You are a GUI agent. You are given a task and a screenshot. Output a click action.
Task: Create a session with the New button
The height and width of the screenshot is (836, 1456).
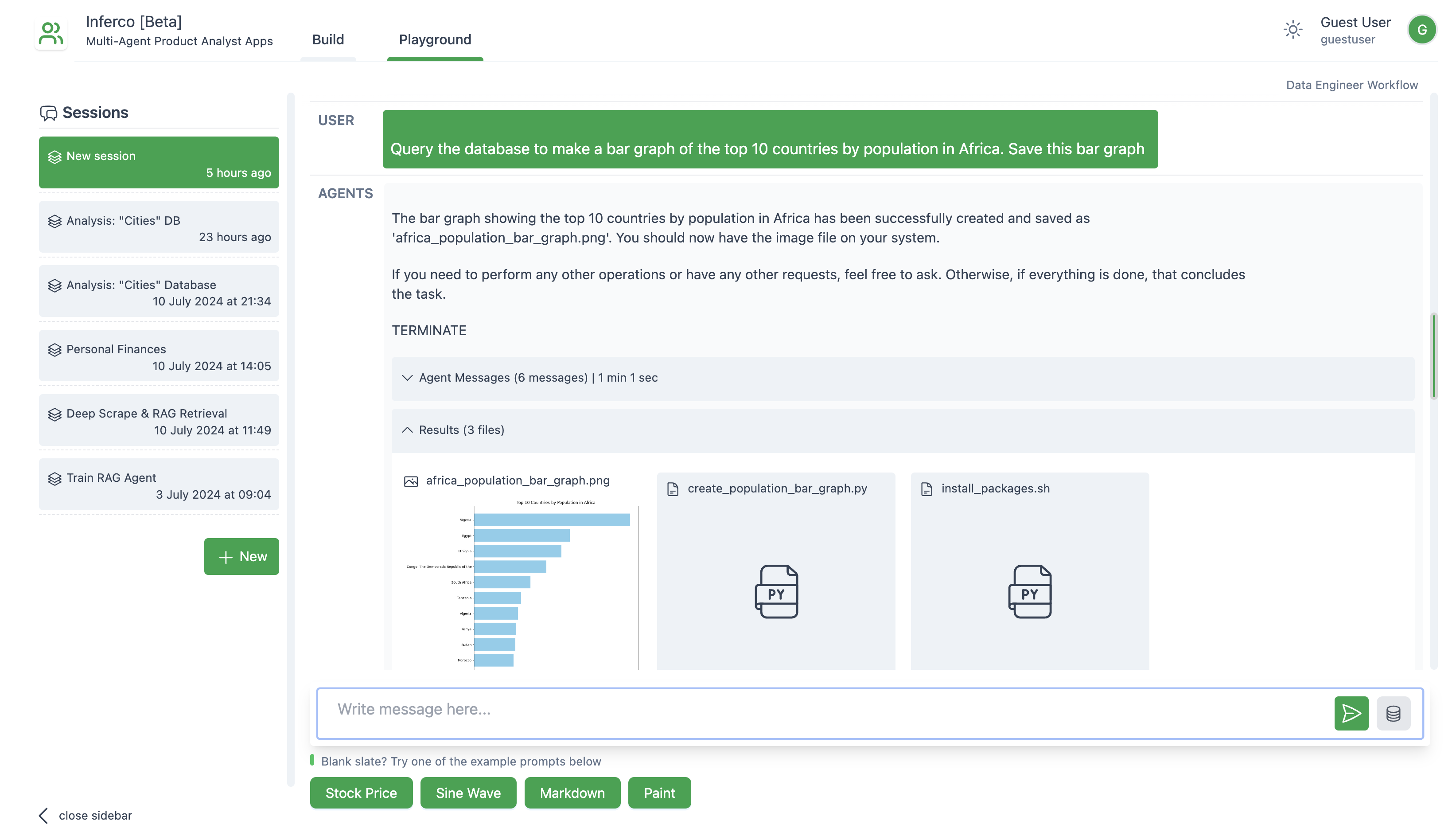(241, 556)
